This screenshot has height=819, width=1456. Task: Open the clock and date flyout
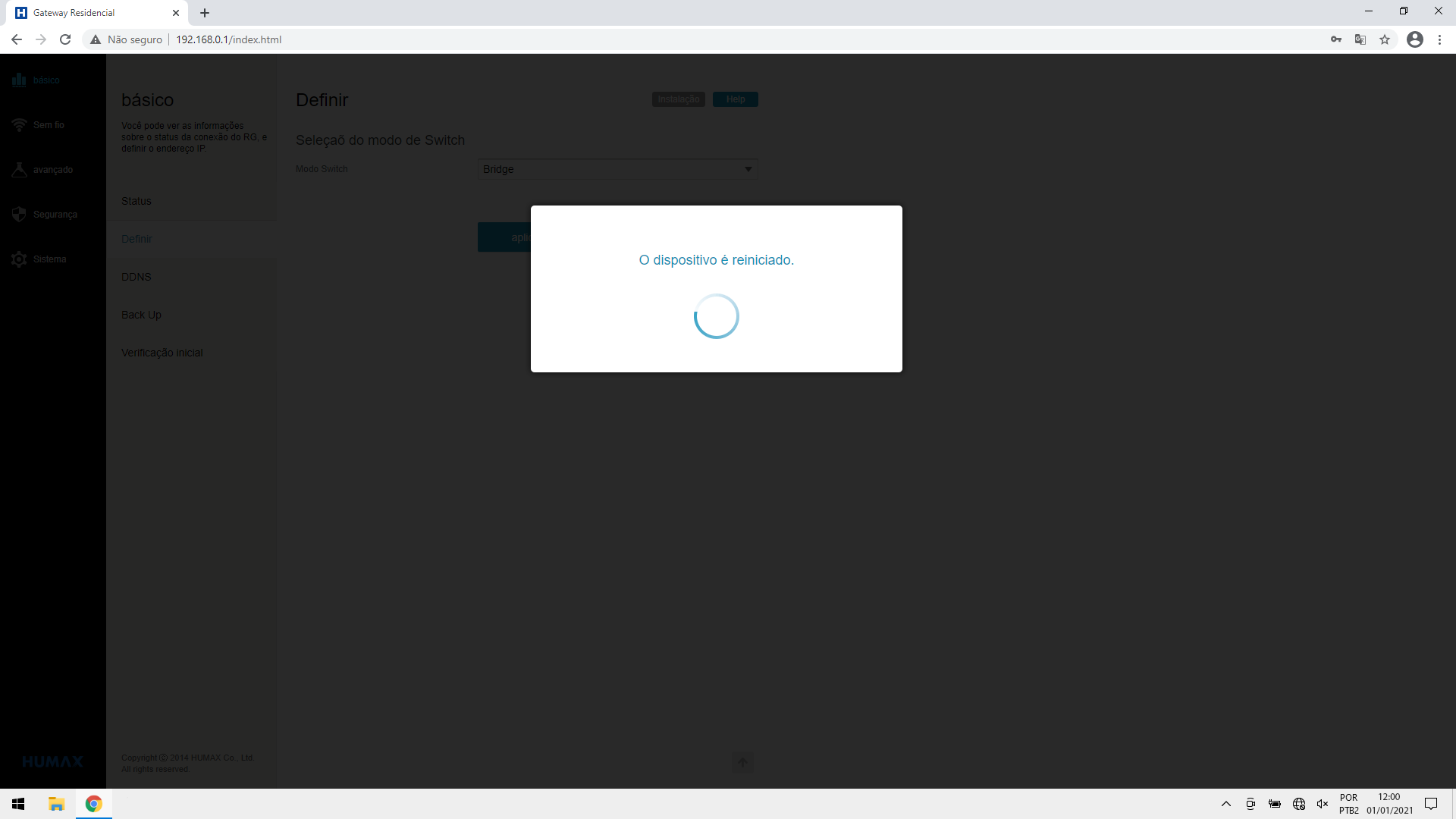(1389, 804)
